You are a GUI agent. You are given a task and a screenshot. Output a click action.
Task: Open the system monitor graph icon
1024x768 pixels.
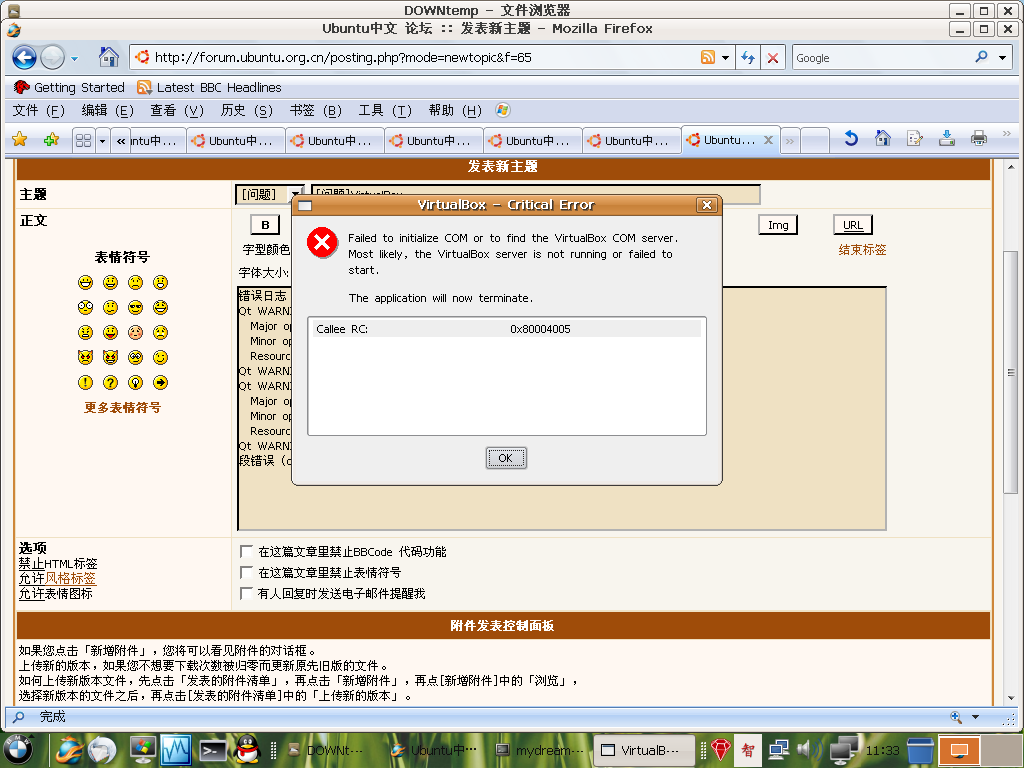pyautogui.click(x=176, y=750)
